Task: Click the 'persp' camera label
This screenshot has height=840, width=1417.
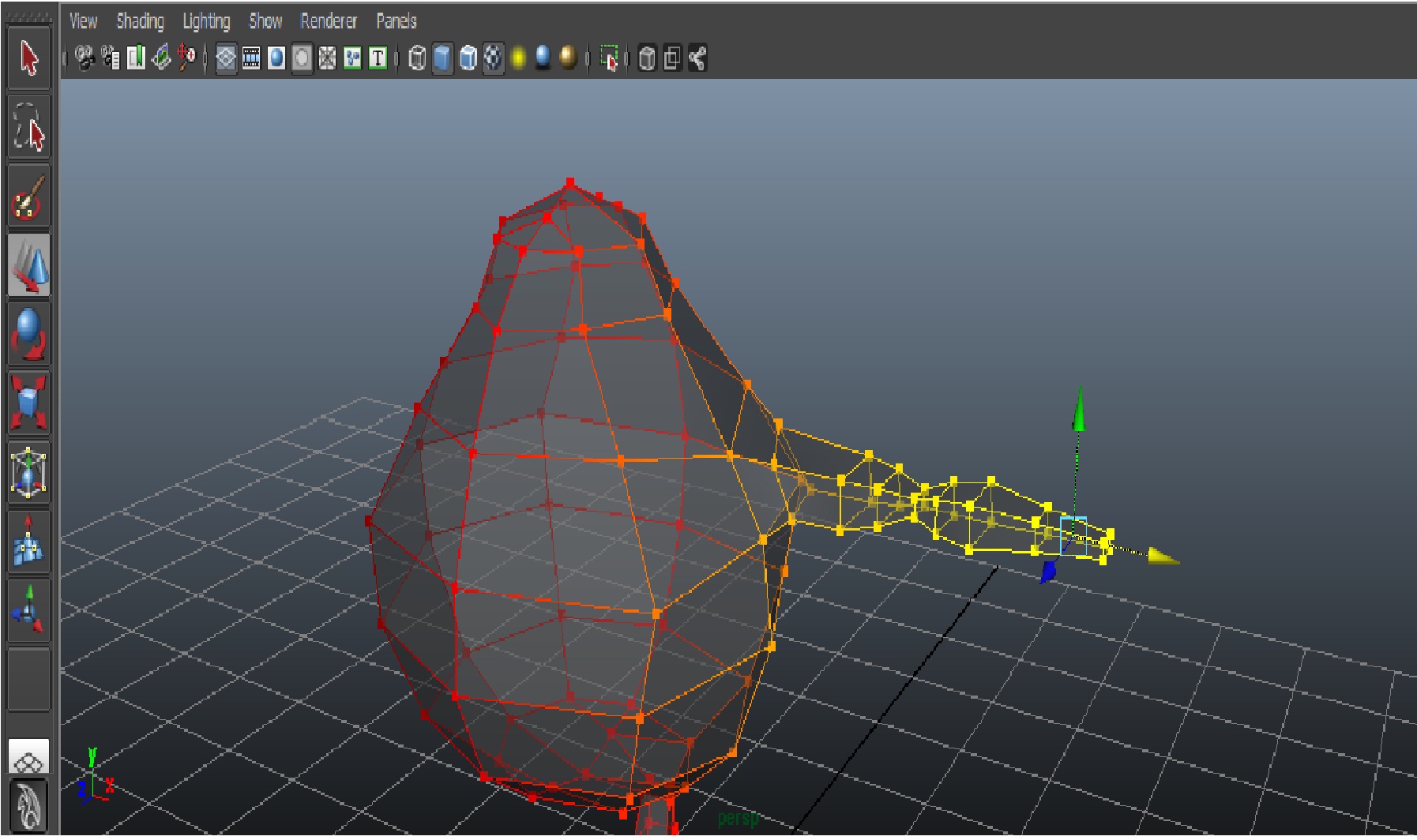Action: [738, 819]
